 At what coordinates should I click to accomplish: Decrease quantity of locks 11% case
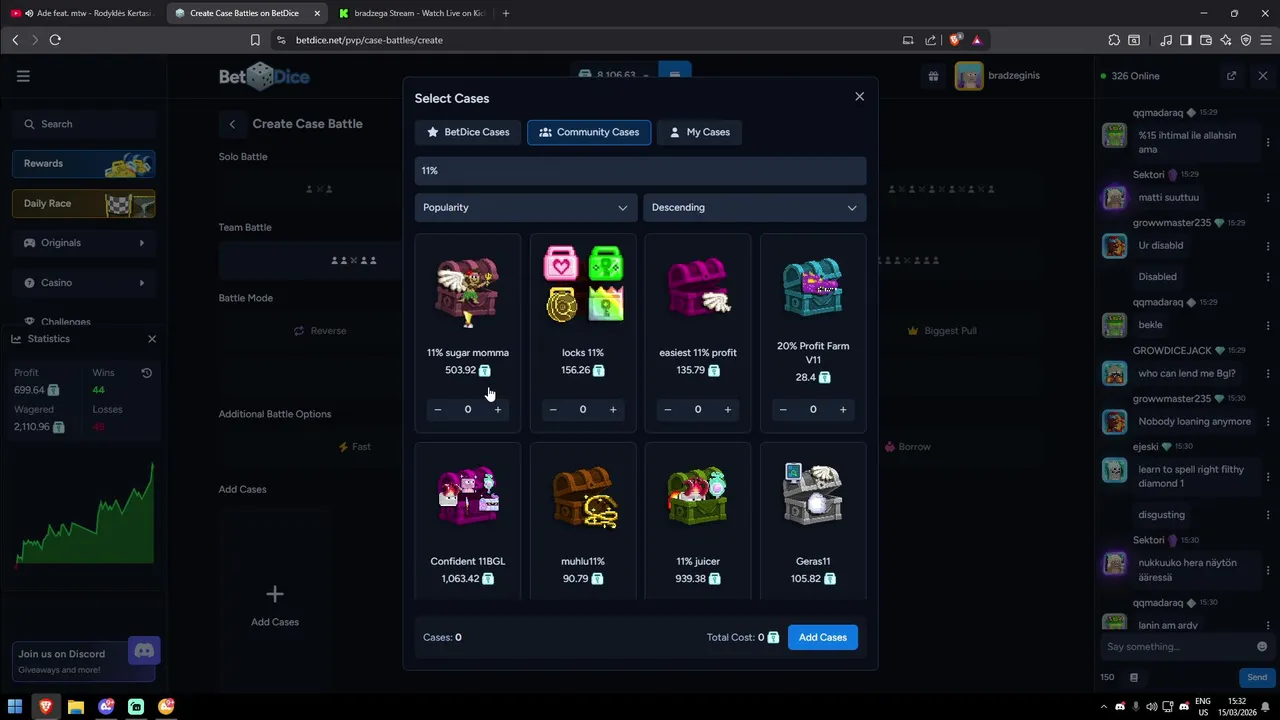(553, 409)
